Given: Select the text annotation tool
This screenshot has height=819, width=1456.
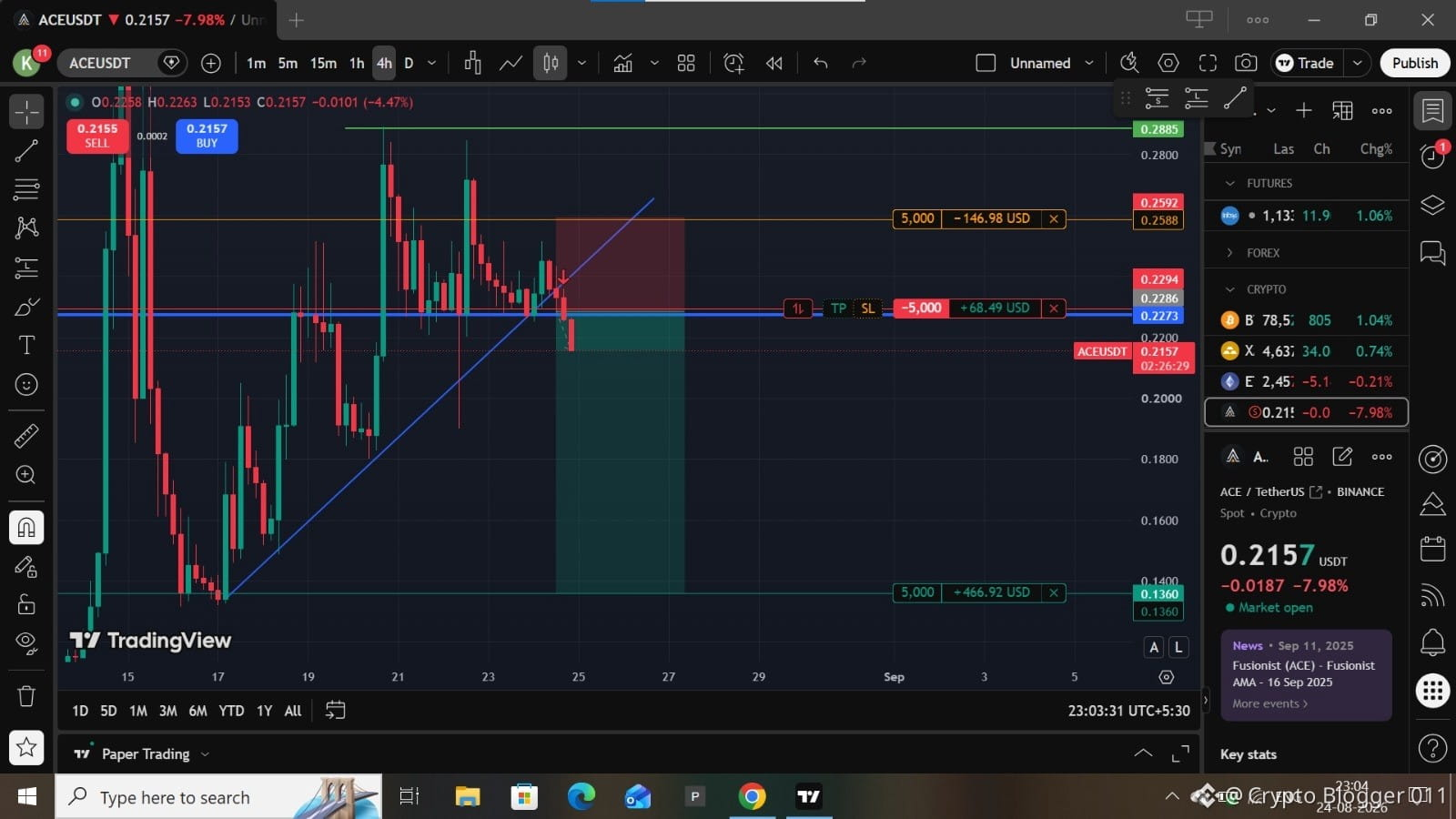Looking at the screenshot, I should coord(26,345).
